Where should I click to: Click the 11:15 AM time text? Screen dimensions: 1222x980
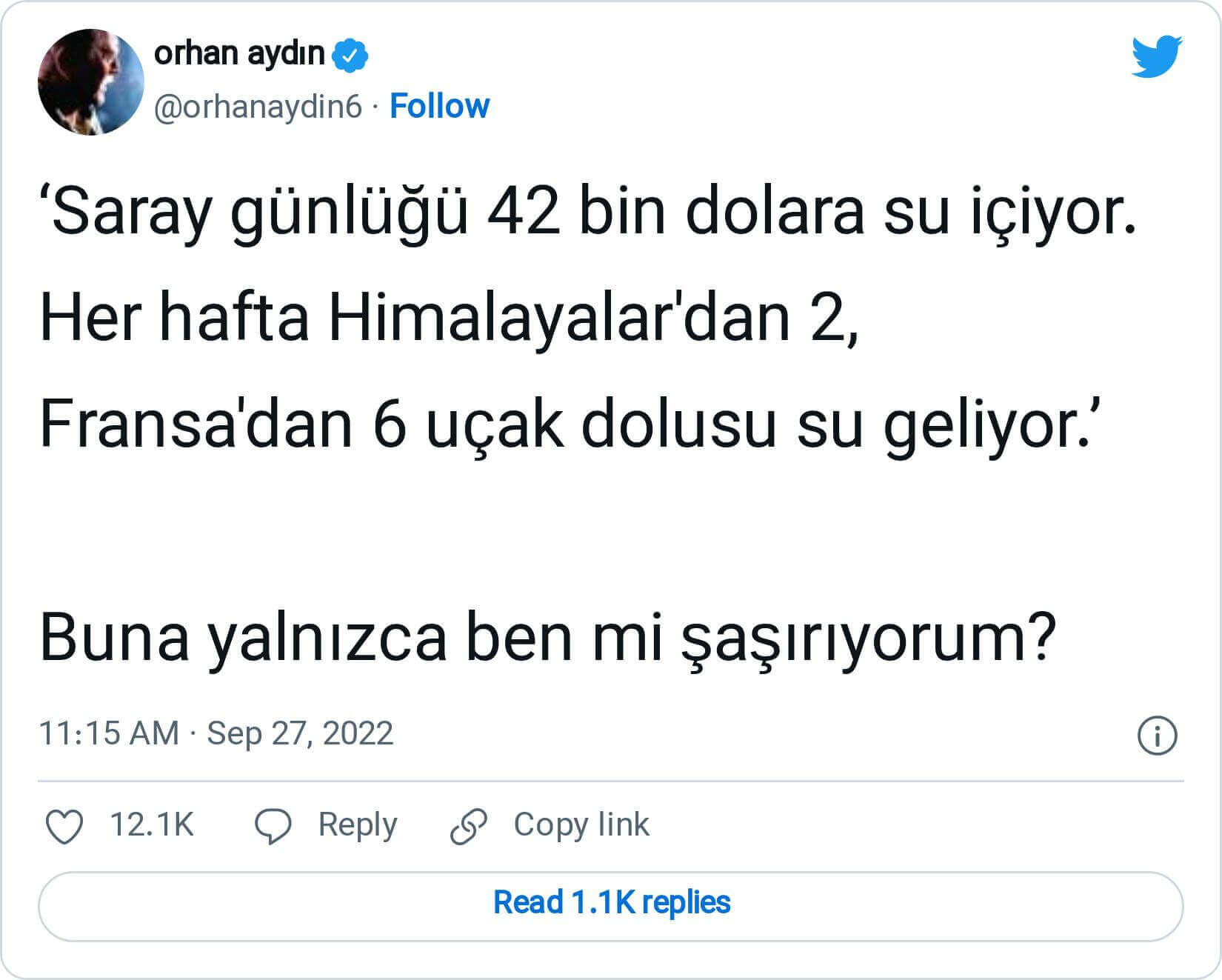tap(109, 733)
